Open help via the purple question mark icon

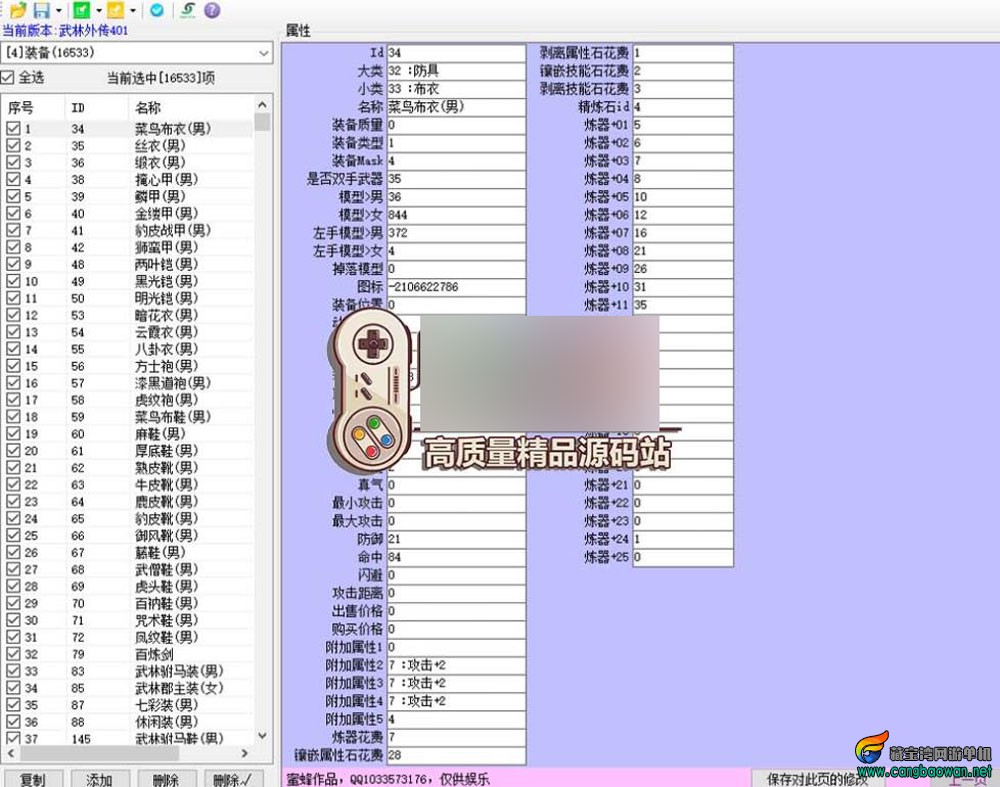click(x=211, y=10)
